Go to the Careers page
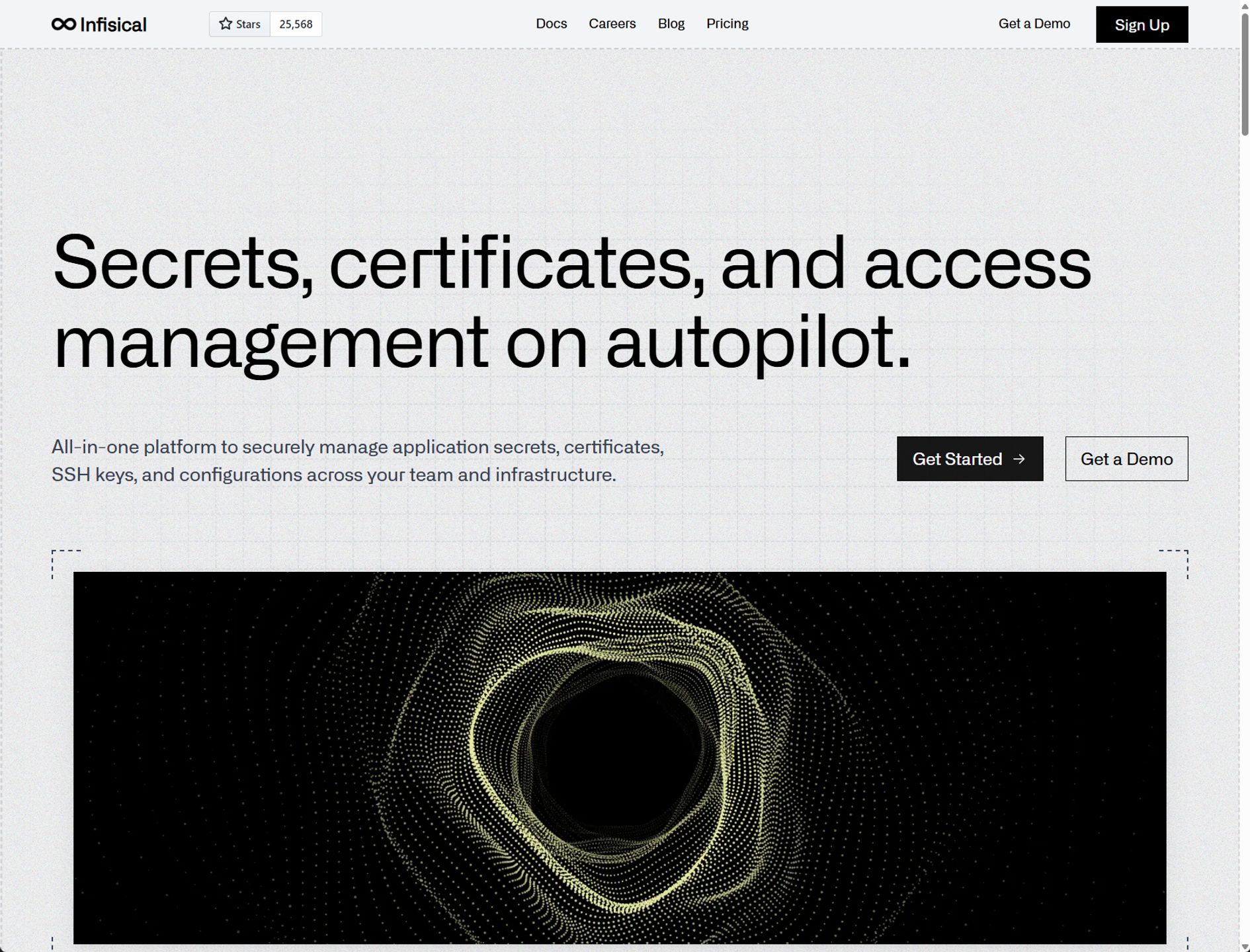Screen dimensions: 1250x952 (612, 24)
